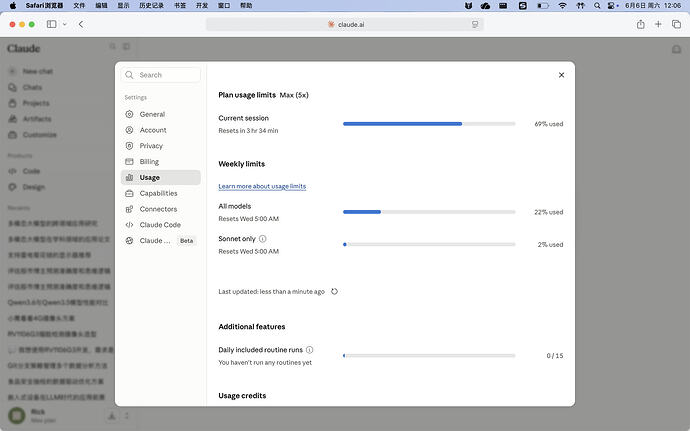Open the Privacy settings section
The height and width of the screenshot is (431, 690).
[161, 146]
